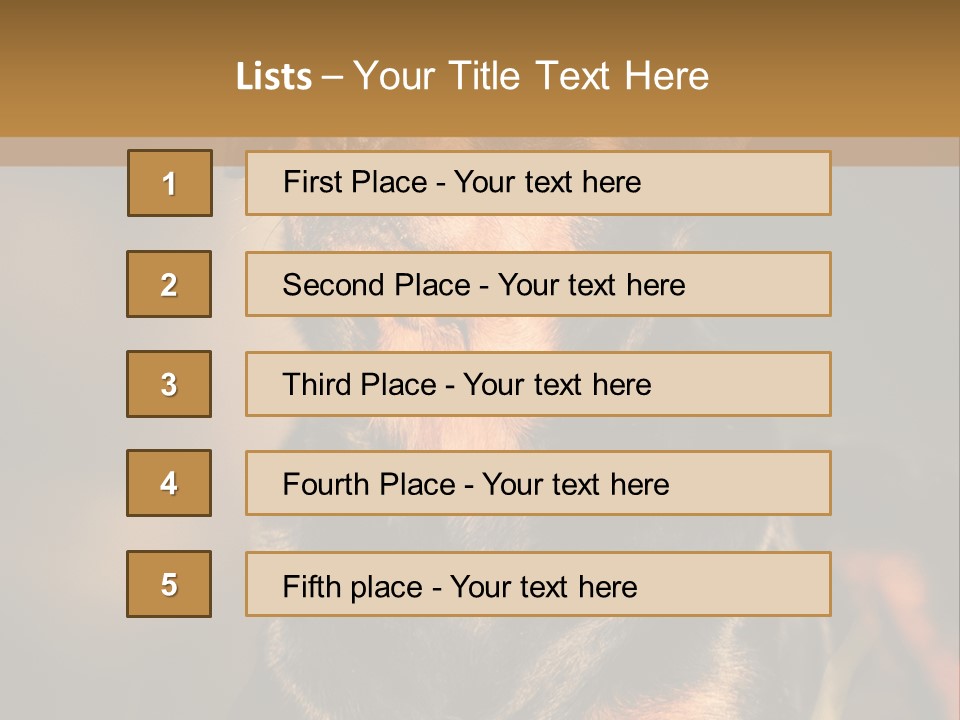The width and height of the screenshot is (960, 720).
Task: Select the number 2 box
Action: coord(169,284)
